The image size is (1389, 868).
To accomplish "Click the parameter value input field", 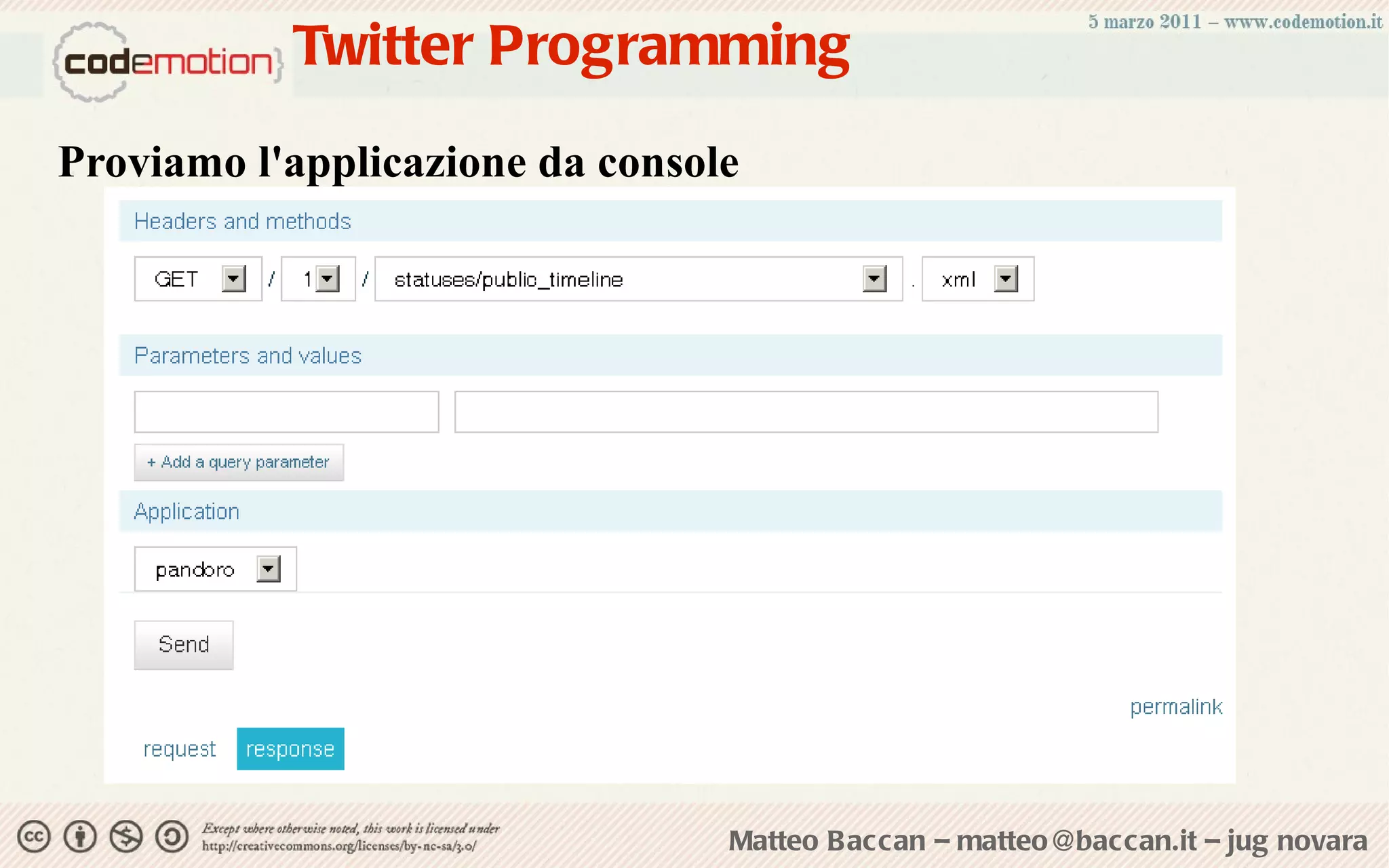I will point(806,412).
